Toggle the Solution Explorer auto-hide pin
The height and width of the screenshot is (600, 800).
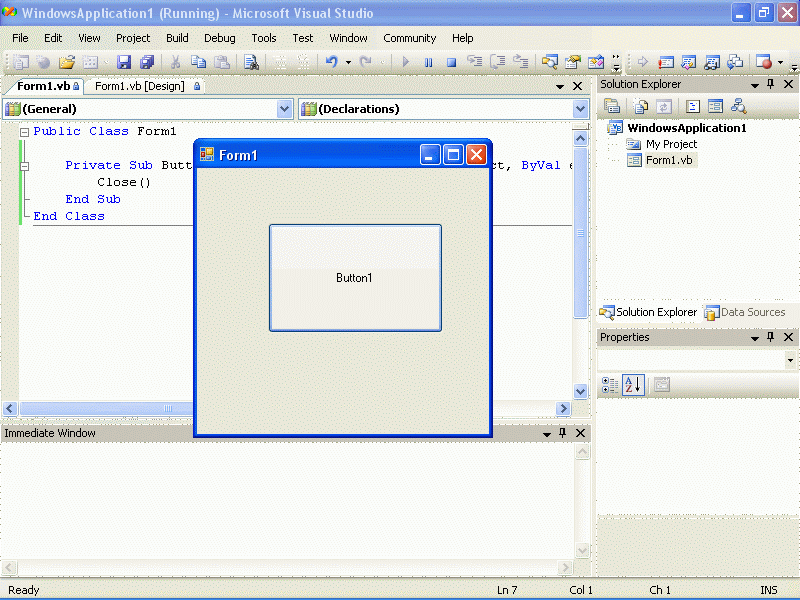pos(771,84)
